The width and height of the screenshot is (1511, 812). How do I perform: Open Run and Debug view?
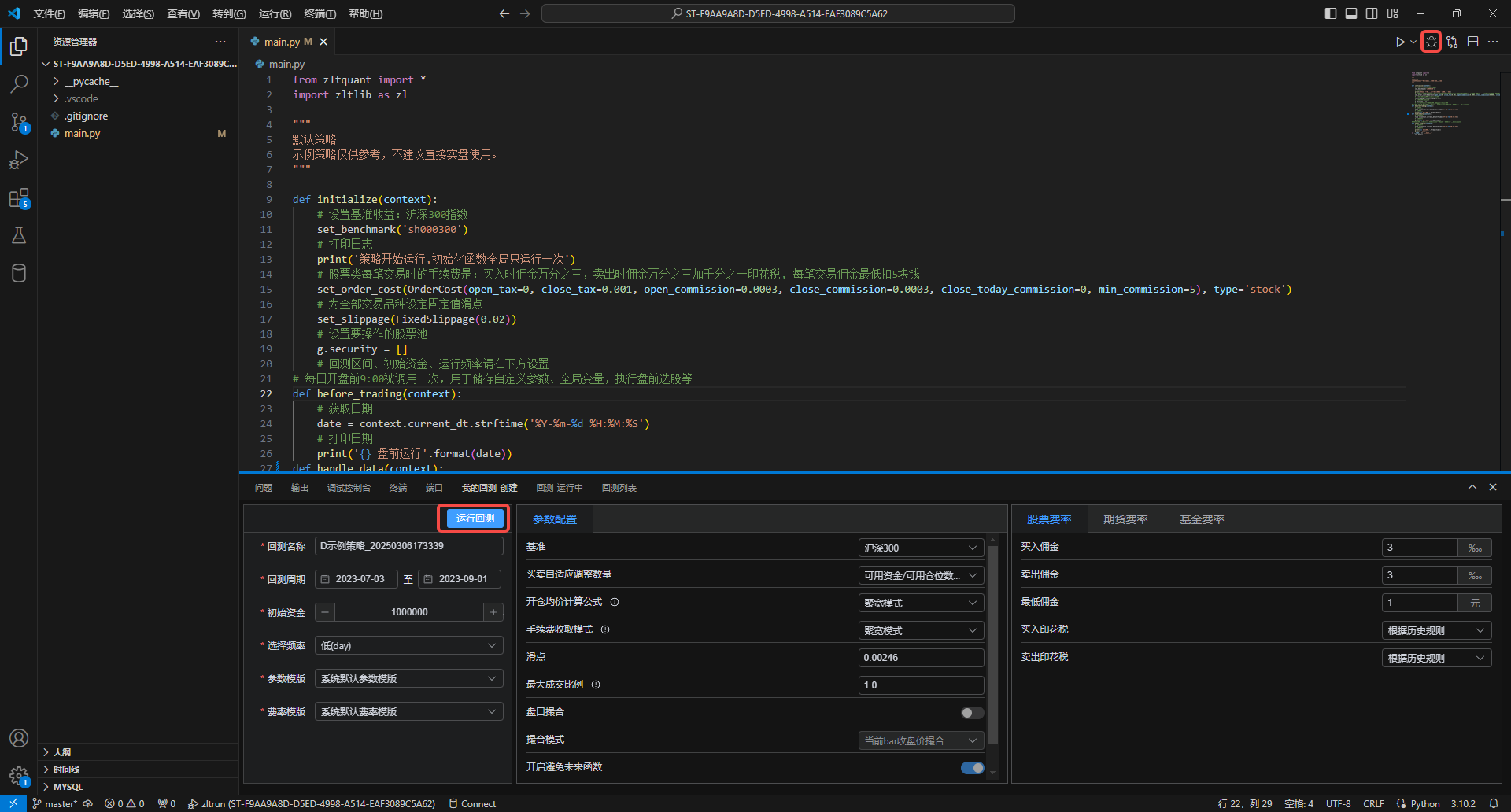coord(19,160)
